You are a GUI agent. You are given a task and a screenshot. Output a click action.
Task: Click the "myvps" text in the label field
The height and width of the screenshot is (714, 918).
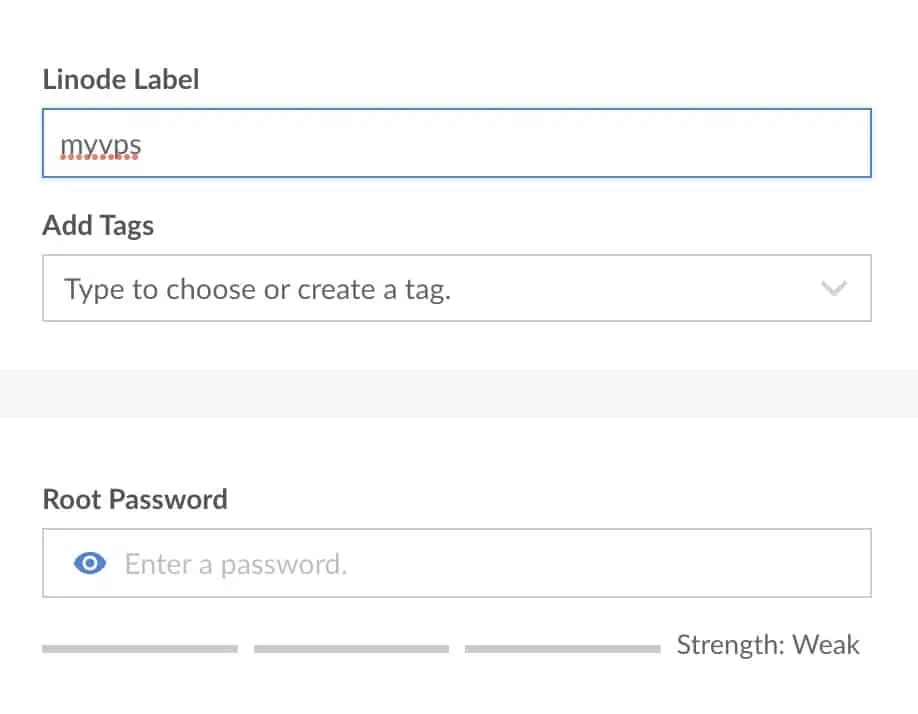[101, 146]
